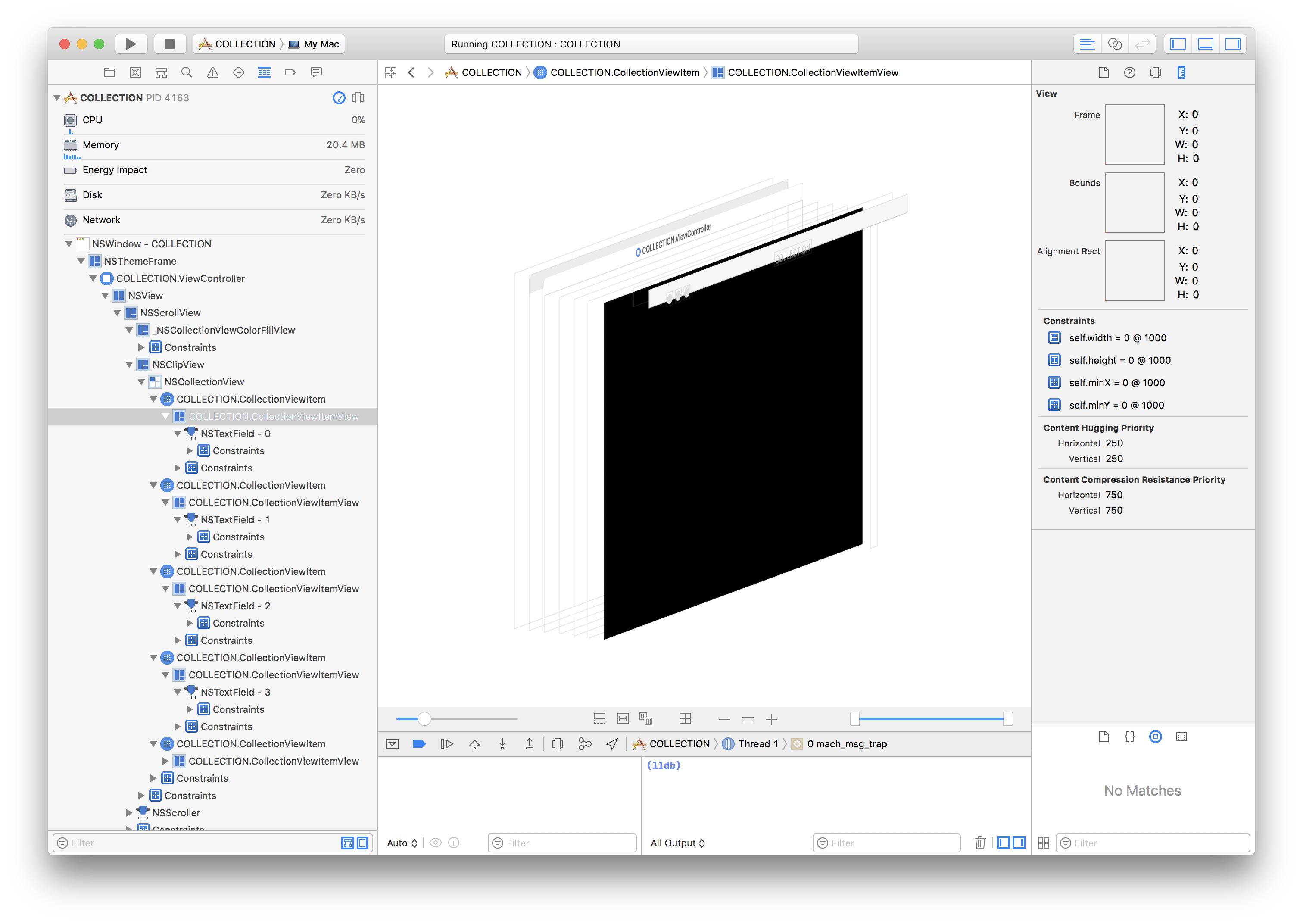This screenshot has width=1303, height=924.
Task: Expand the NSScroller tree item
Action: pos(129,812)
